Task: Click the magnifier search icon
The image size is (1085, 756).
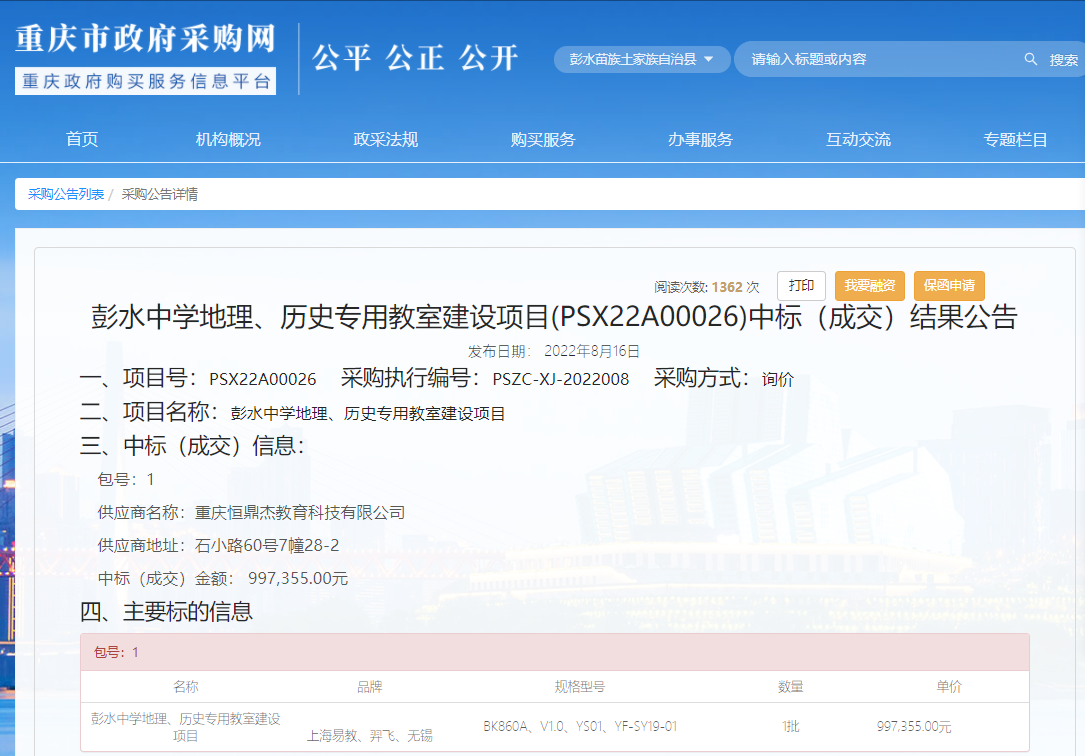Action: click(x=1031, y=60)
